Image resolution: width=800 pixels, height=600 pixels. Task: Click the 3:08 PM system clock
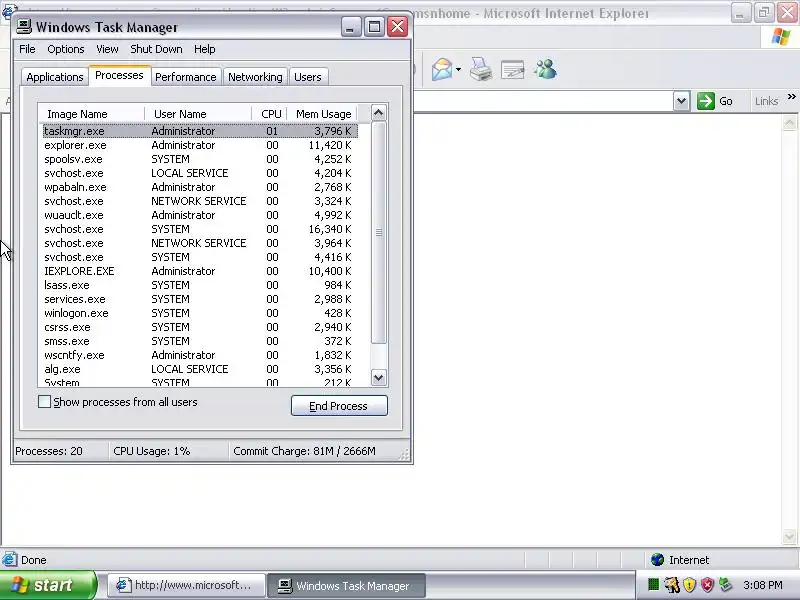(763, 585)
